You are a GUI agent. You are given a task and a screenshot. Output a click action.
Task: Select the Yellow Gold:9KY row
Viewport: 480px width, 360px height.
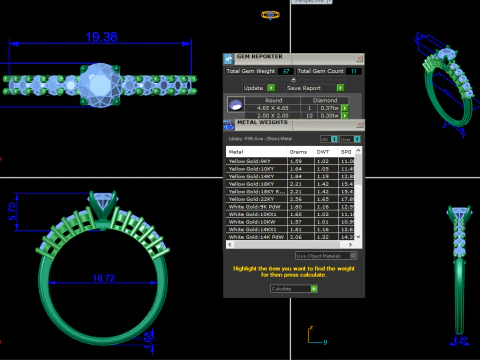point(290,161)
